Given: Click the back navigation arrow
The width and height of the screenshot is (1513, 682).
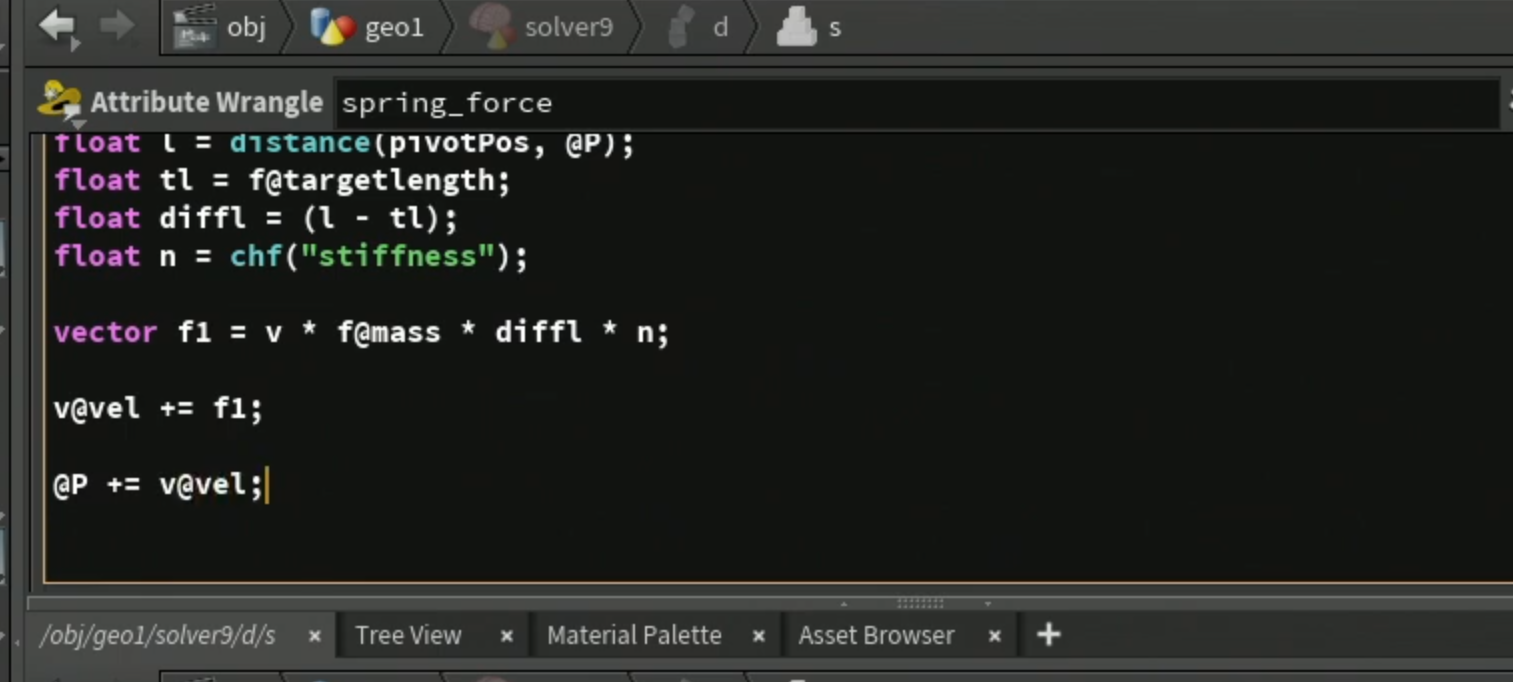Looking at the screenshot, I should point(57,26).
